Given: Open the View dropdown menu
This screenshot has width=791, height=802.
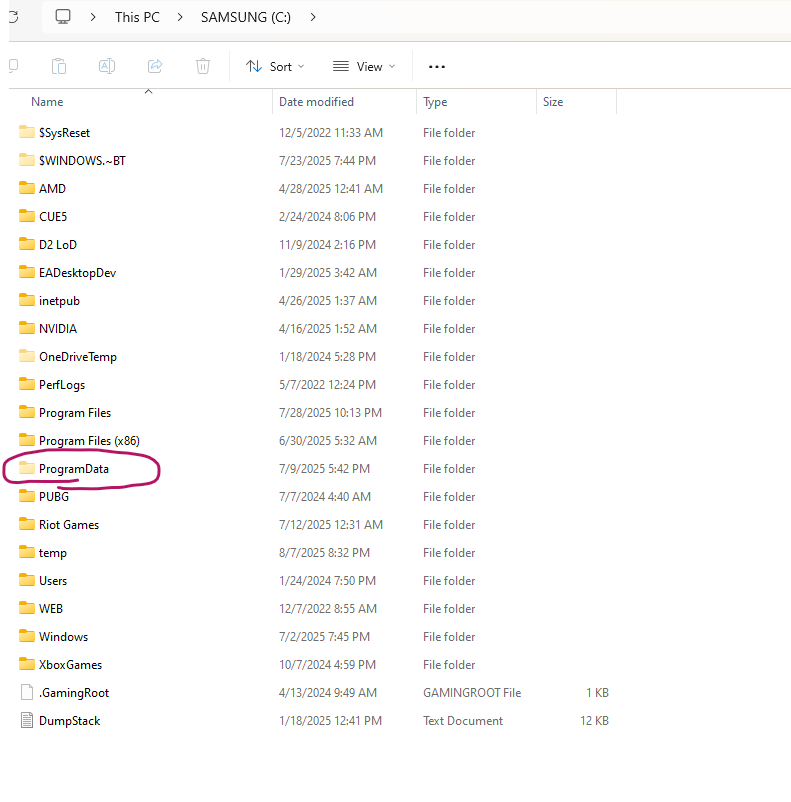Looking at the screenshot, I should pyautogui.click(x=364, y=66).
